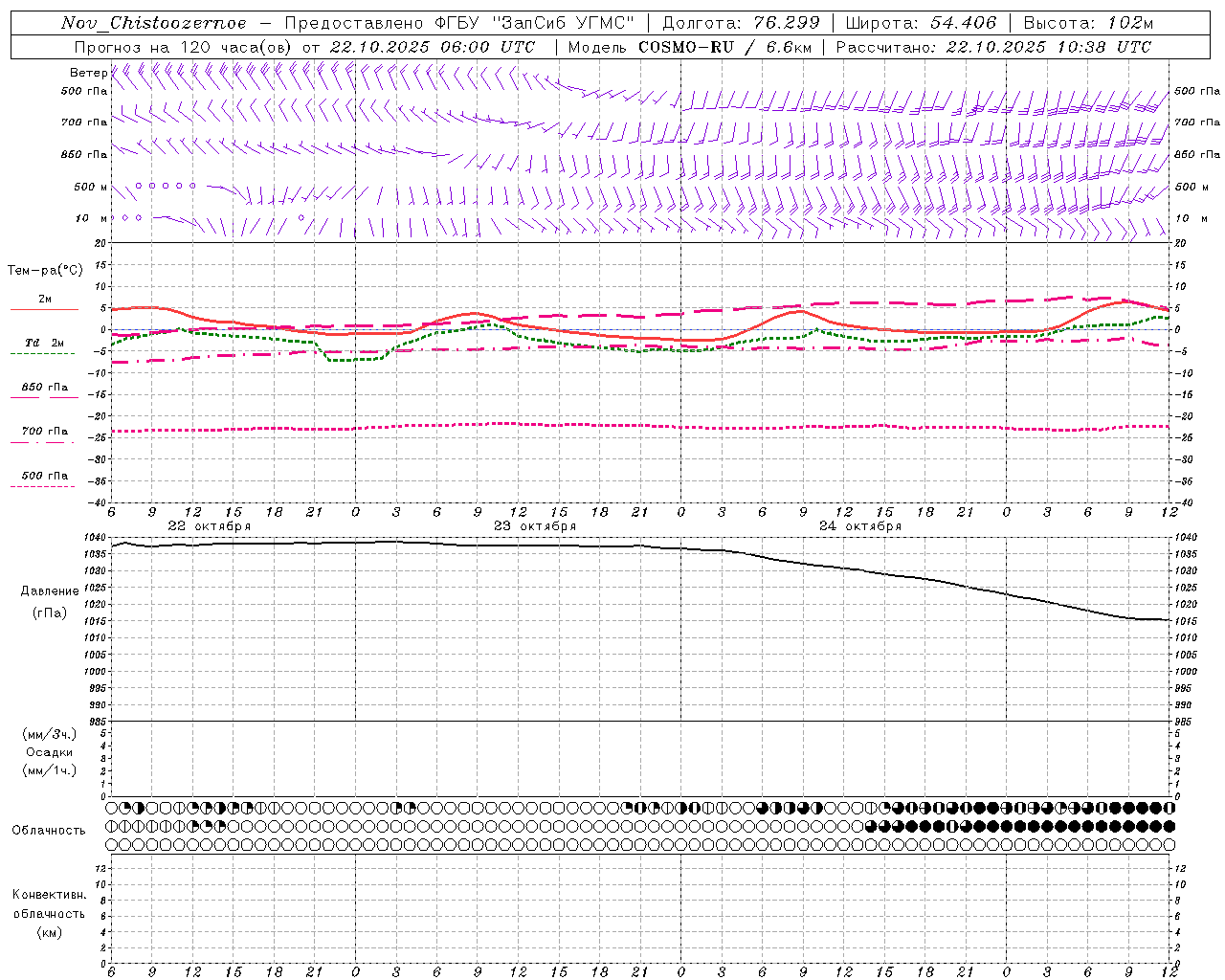This screenshot has height=980, width=1225.
Task: Click the station name Nov_Chistoozernoe
Action: click(x=154, y=23)
